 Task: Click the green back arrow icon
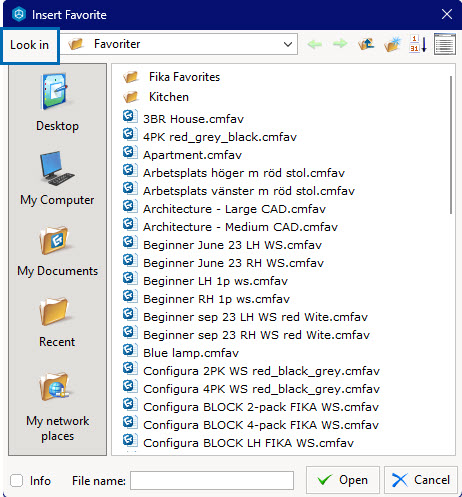coord(314,44)
